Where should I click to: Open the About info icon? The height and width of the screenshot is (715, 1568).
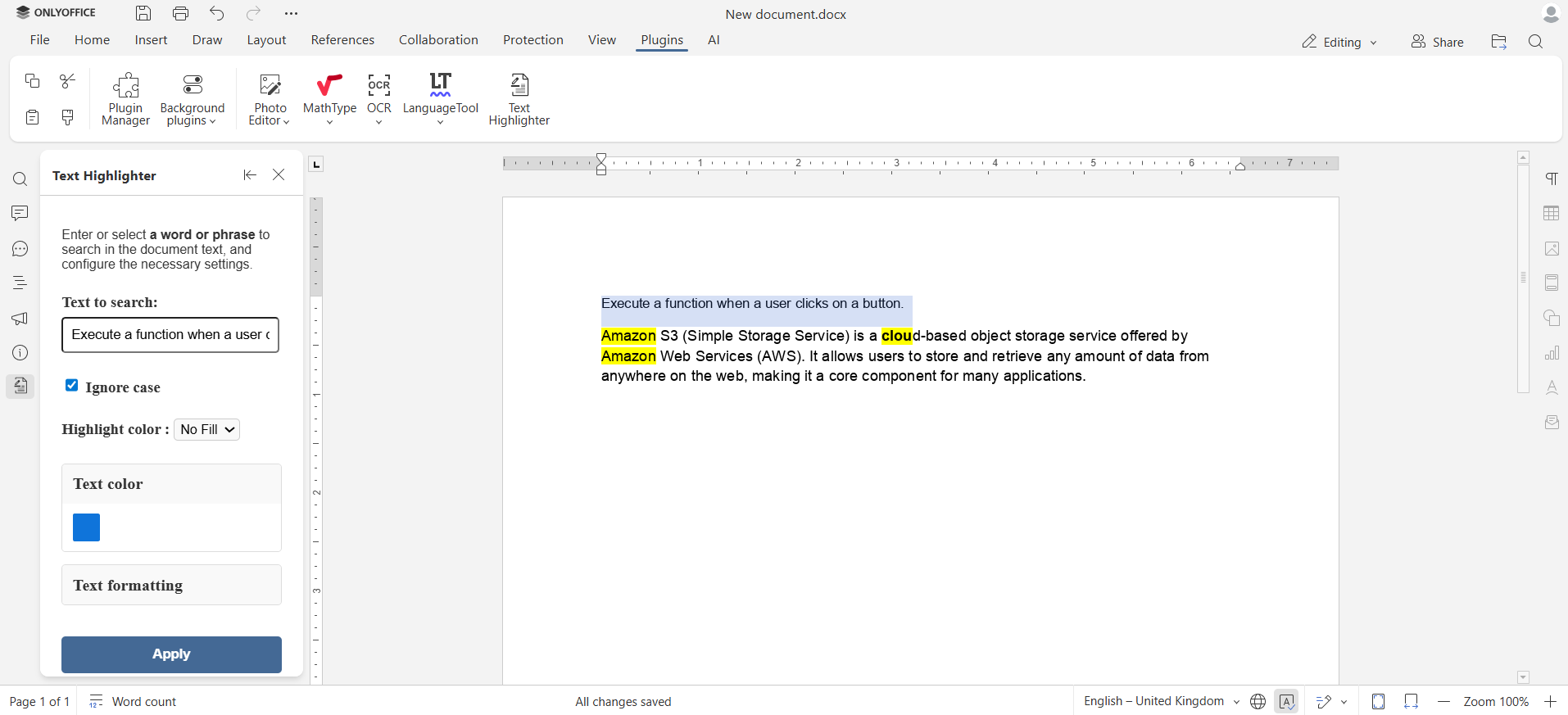pyautogui.click(x=20, y=353)
